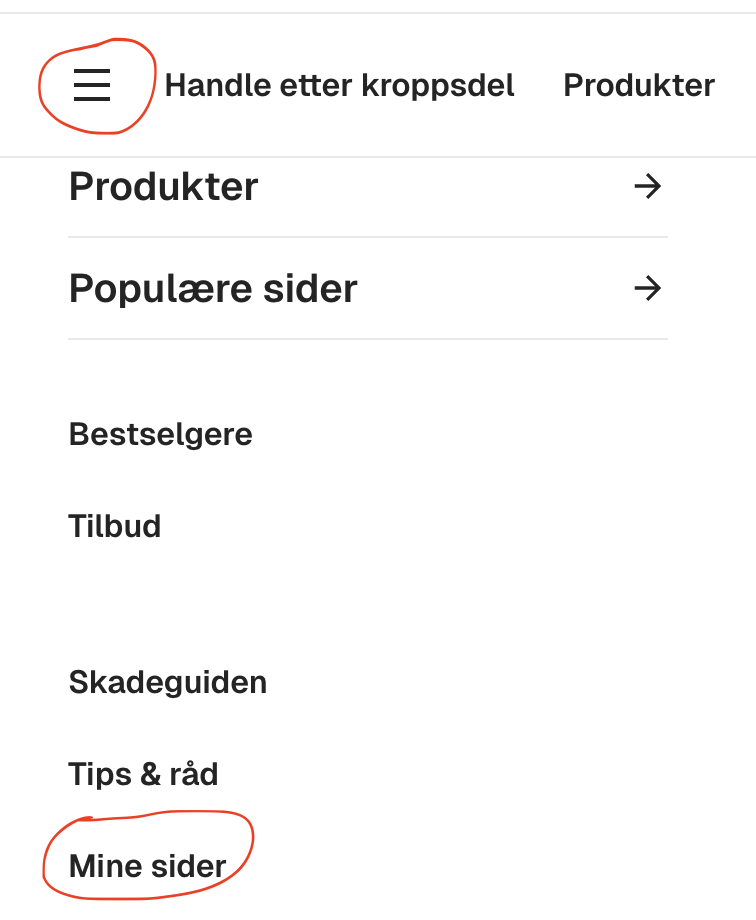Screen dimensions: 756x920
Task: Expand the Produkter submenu row
Action: [x=367, y=187]
